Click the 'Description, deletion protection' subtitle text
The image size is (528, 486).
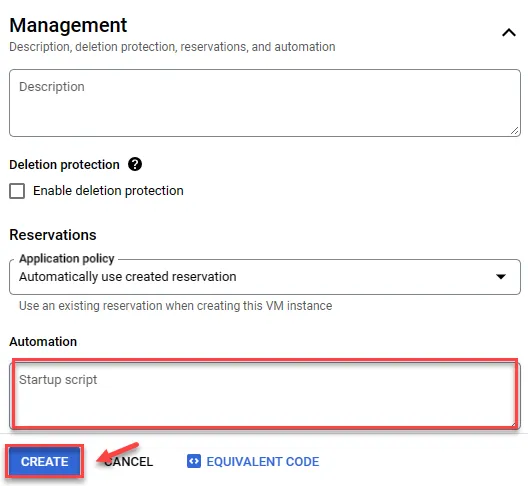click(172, 47)
